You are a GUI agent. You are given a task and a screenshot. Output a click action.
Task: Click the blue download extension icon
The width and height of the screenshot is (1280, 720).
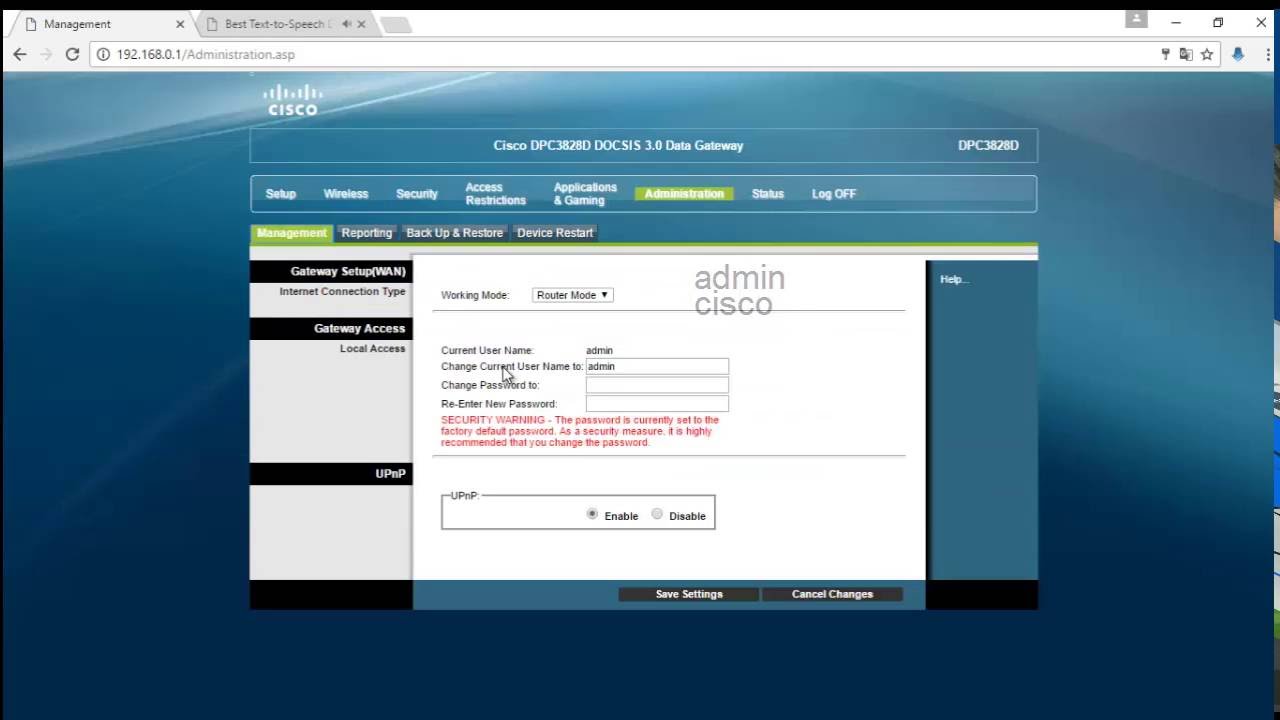point(1238,54)
